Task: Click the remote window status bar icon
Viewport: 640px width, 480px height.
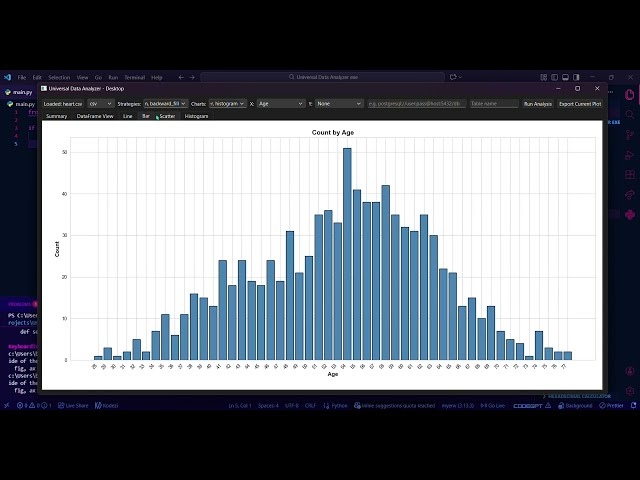Action: (7, 405)
